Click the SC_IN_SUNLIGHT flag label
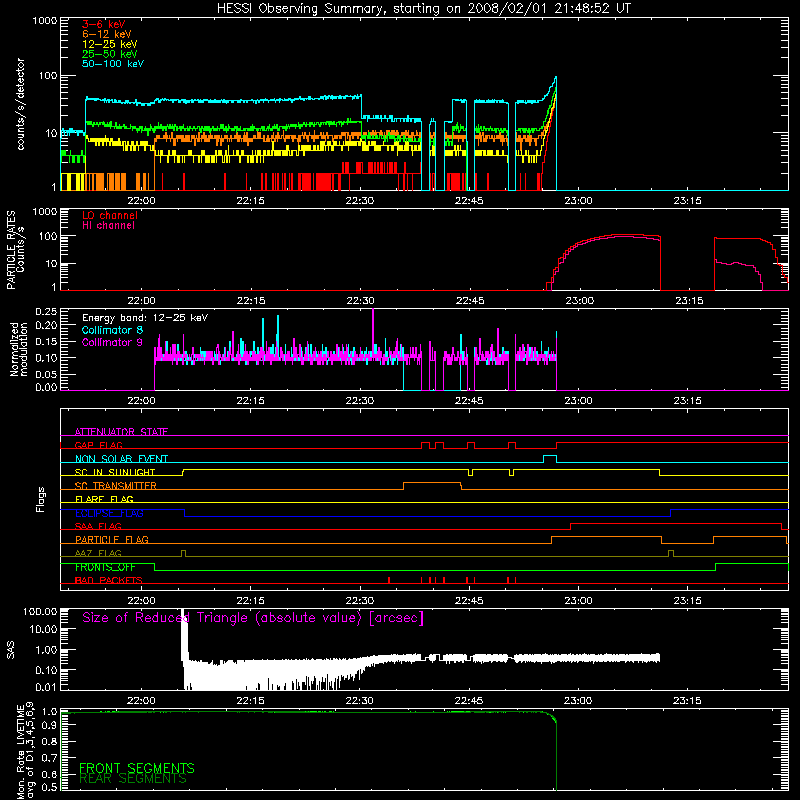This screenshot has height=800, width=800. pos(115,472)
